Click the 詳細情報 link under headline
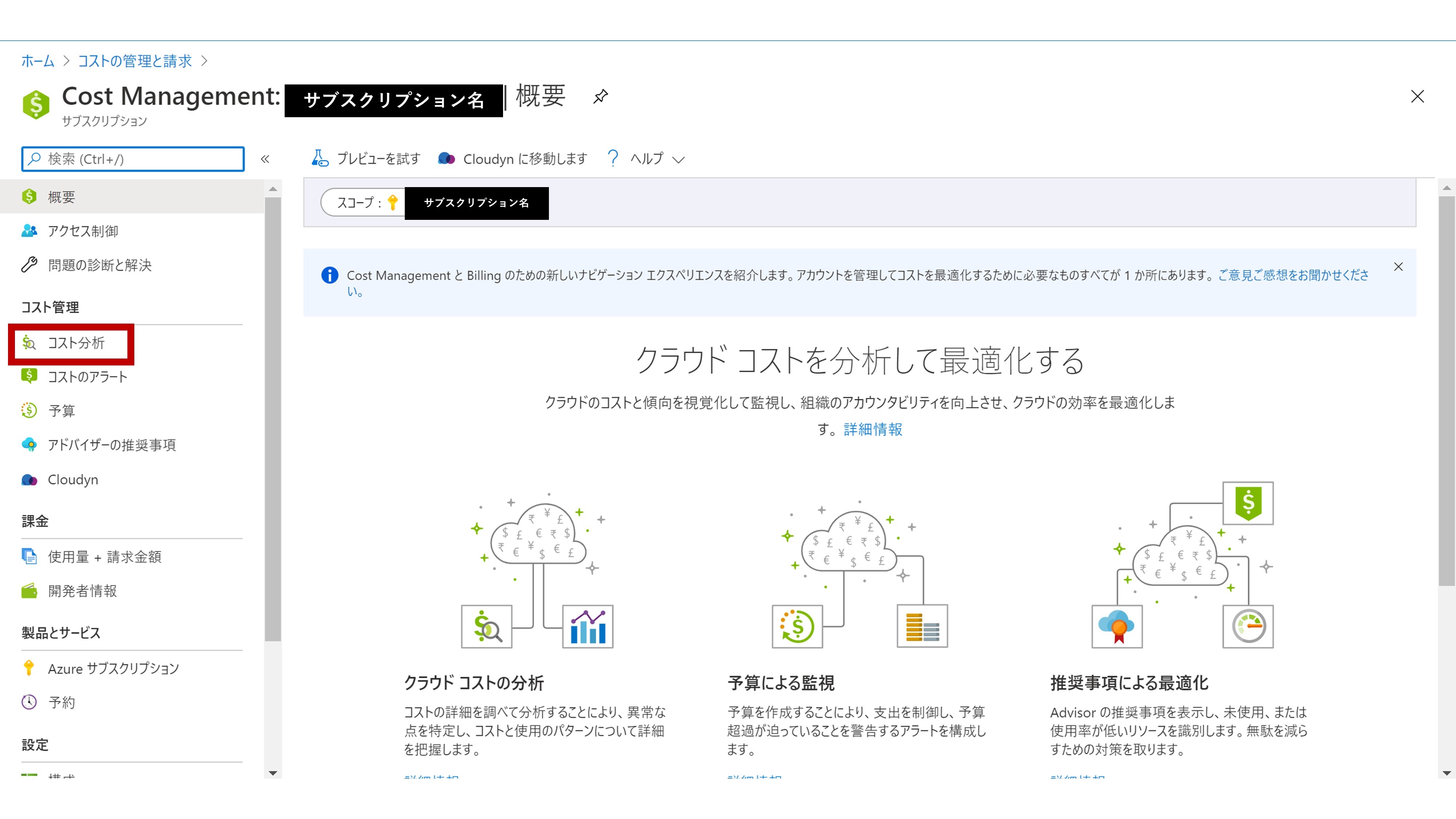Viewport: 1456px width, 819px height. point(873,430)
